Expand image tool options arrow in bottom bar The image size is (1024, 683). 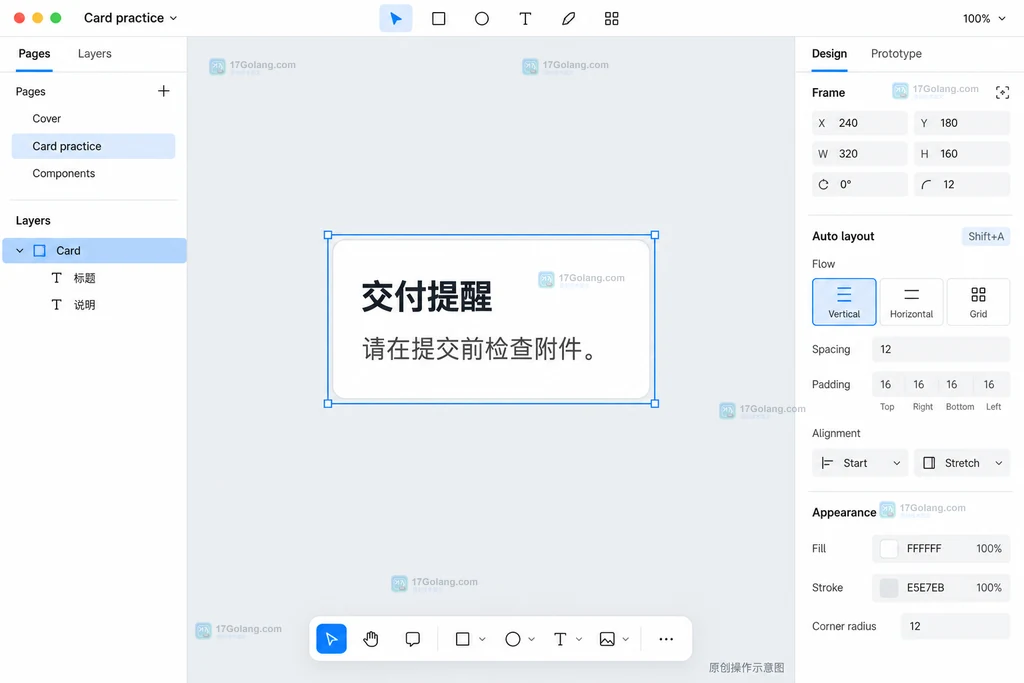[626, 639]
